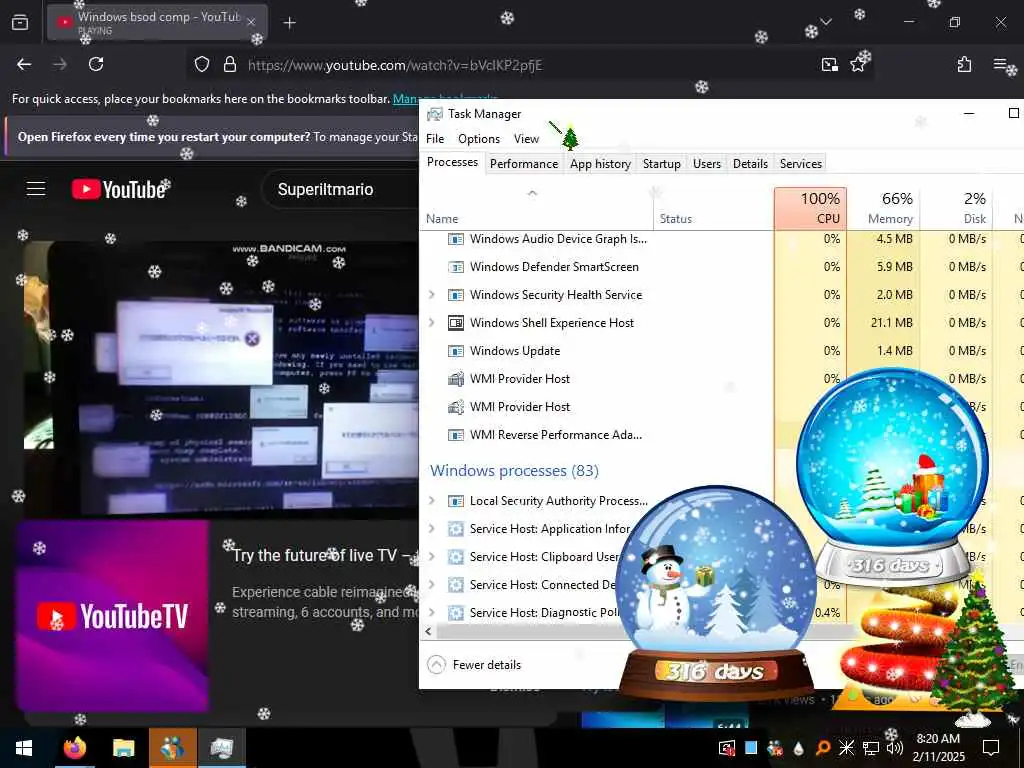Open Task Manager View menu
Screen dimensions: 1024x768
[x=526, y=138]
